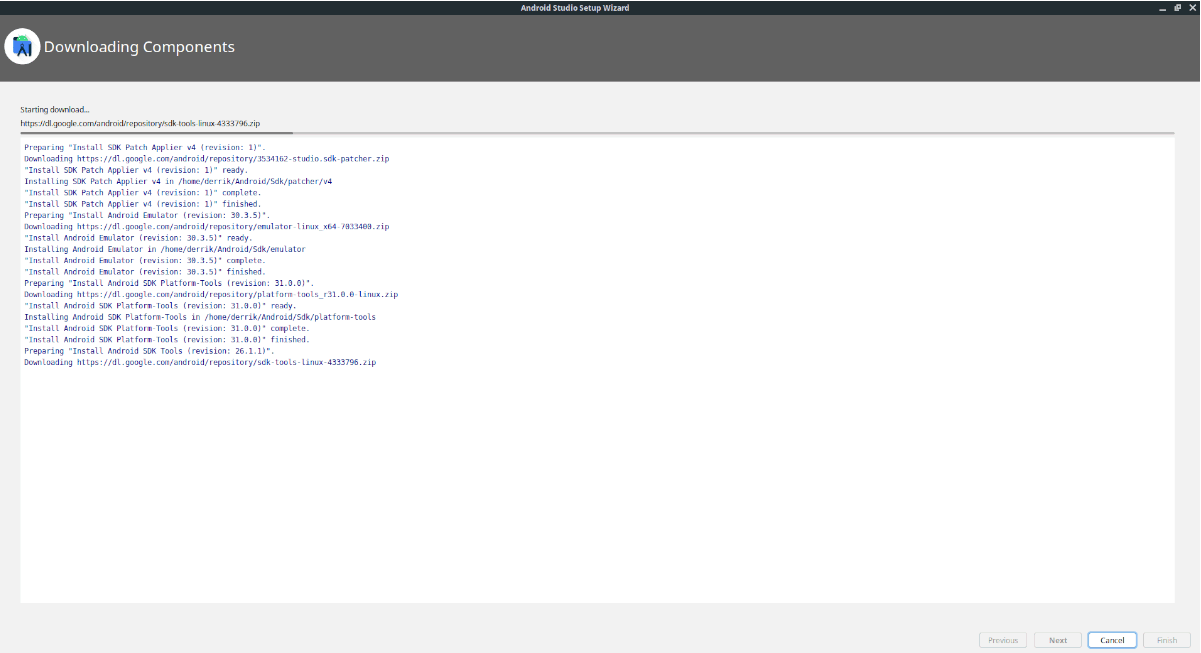
Task: Click the Android Studio logo icon
Action: pyautogui.click(x=22, y=47)
